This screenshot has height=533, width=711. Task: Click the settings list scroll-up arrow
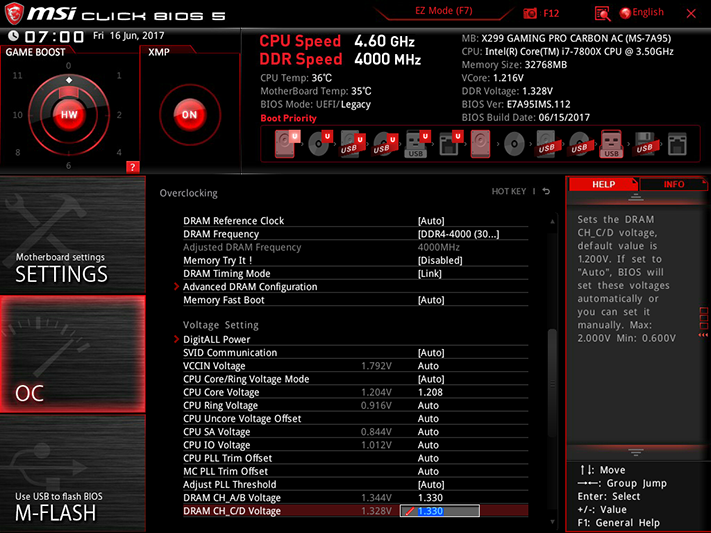pos(552,221)
